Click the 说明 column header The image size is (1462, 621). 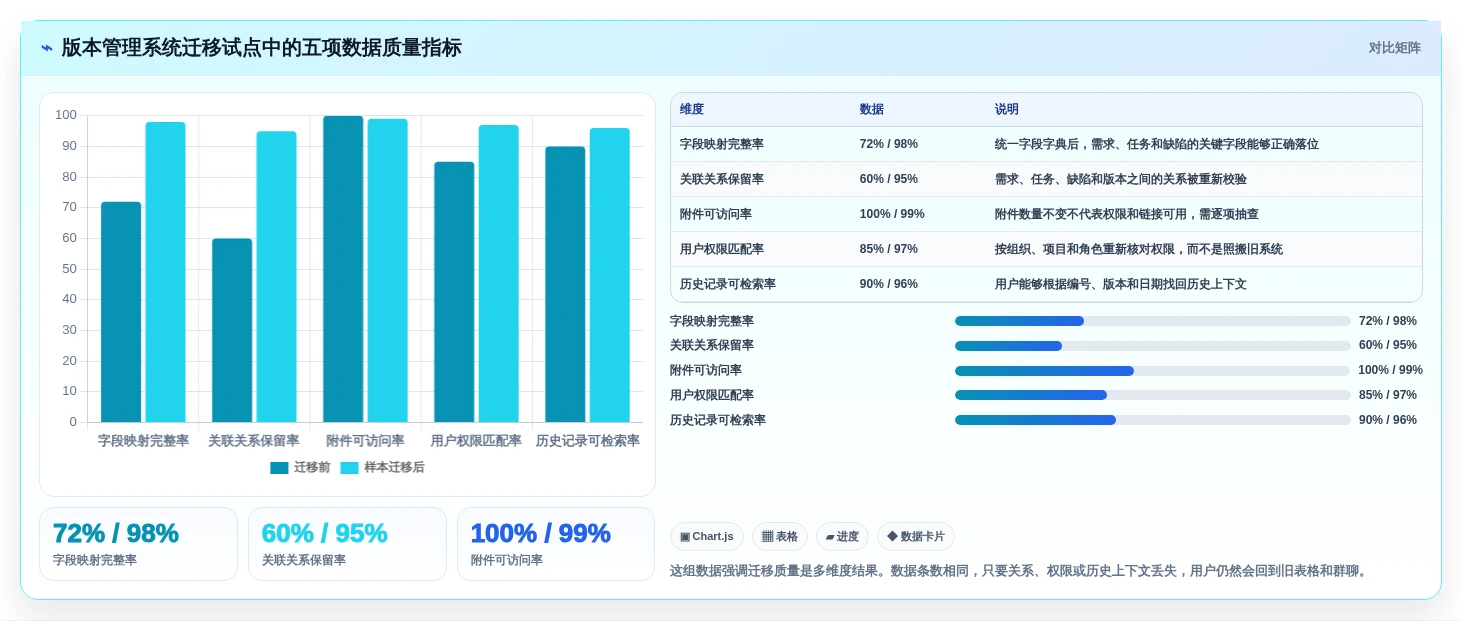[1007, 110]
